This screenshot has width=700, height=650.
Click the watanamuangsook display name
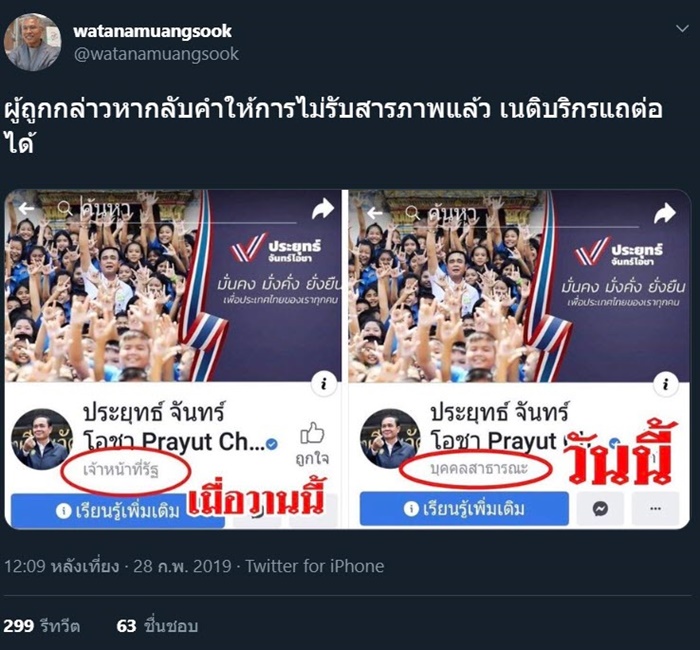pos(153,31)
